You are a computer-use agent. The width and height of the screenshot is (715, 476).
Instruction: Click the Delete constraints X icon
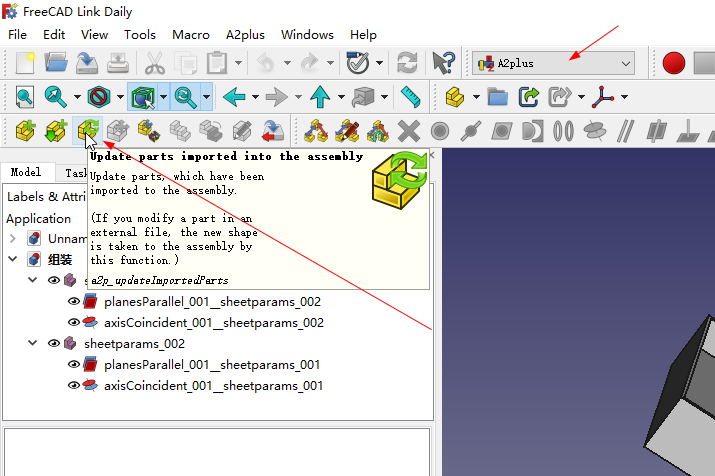pos(409,131)
